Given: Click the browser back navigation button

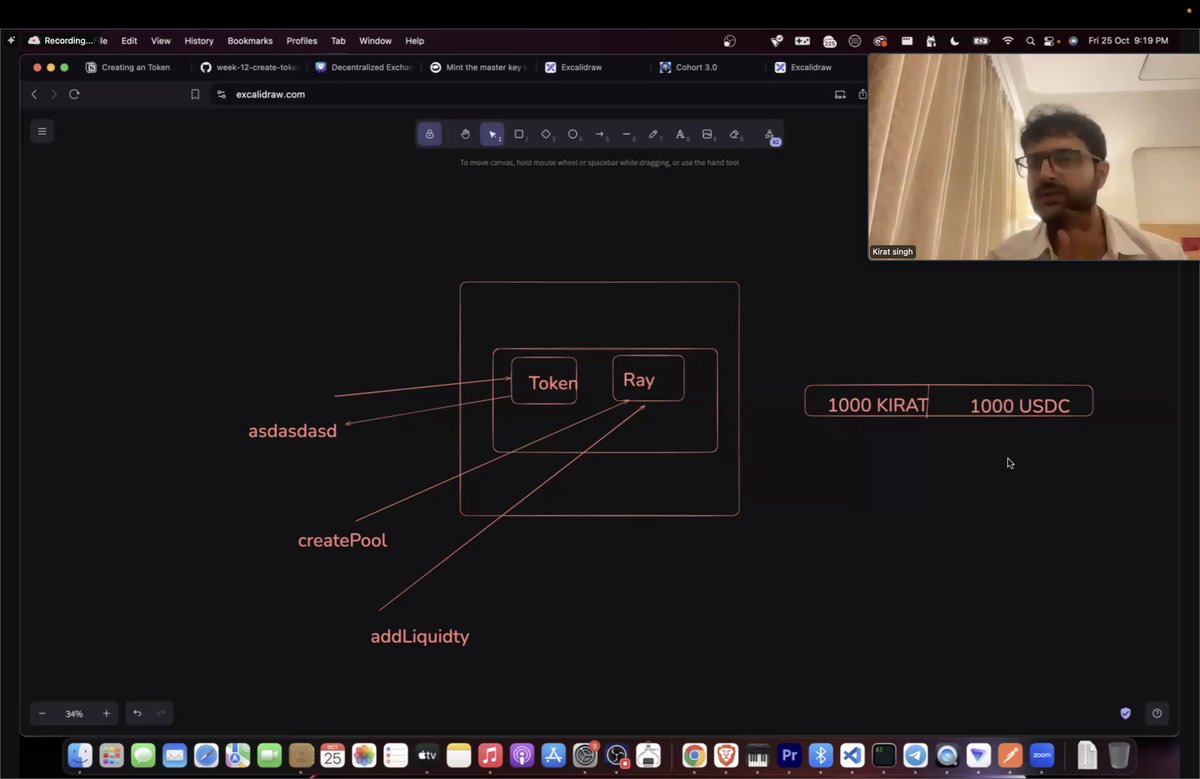Looking at the screenshot, I should click(x=34, y=93).
